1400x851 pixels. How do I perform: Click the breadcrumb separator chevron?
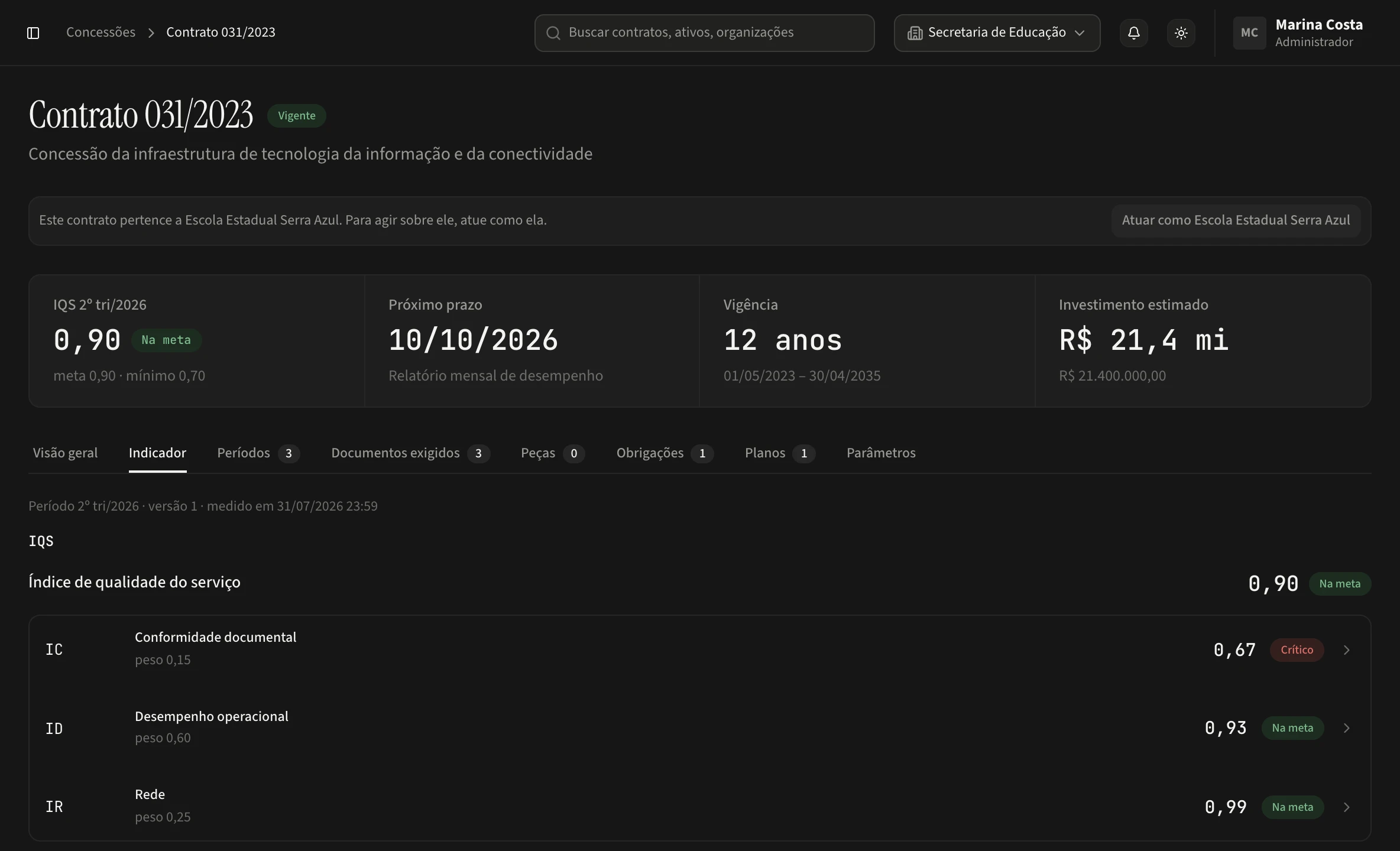pyautogui.click(x=151, y=33)
